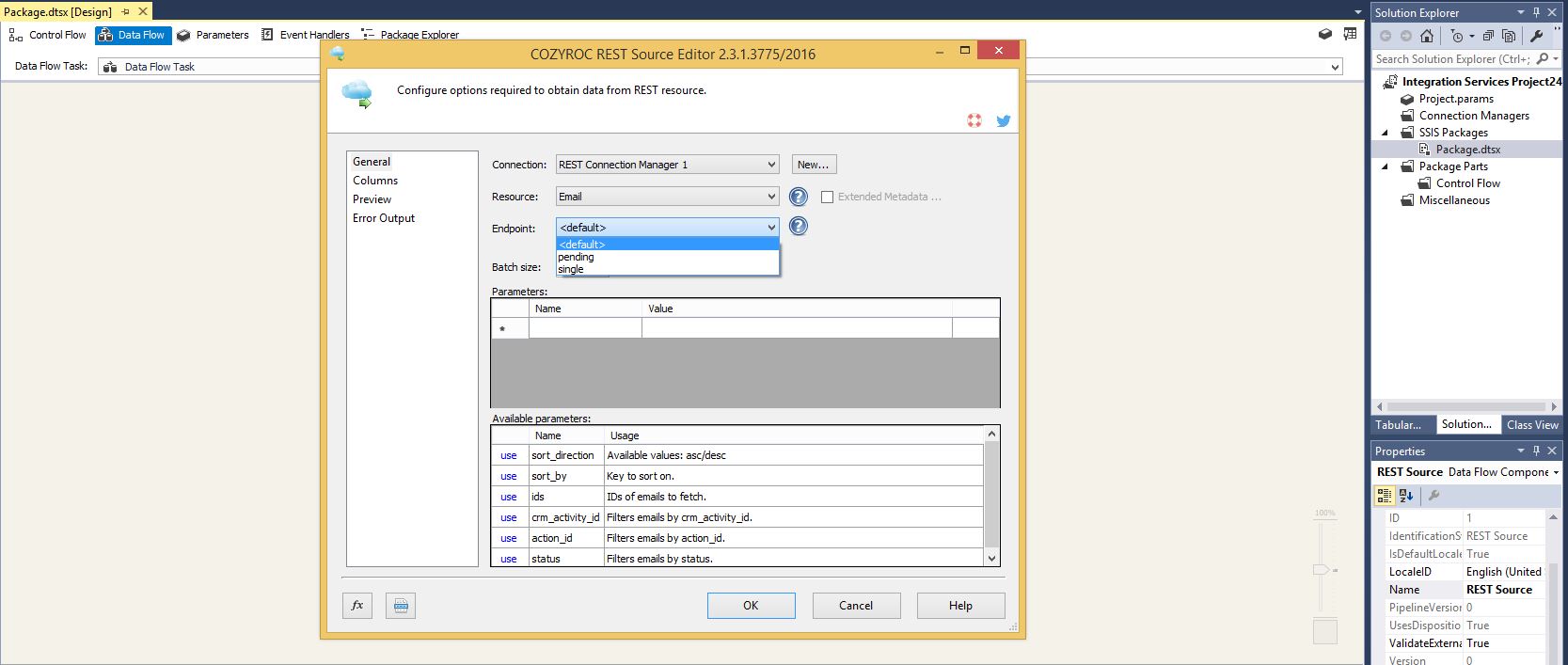The image size is (1568, 665).
Task: Click the designer zoom slider
Action: (1322, 570)
